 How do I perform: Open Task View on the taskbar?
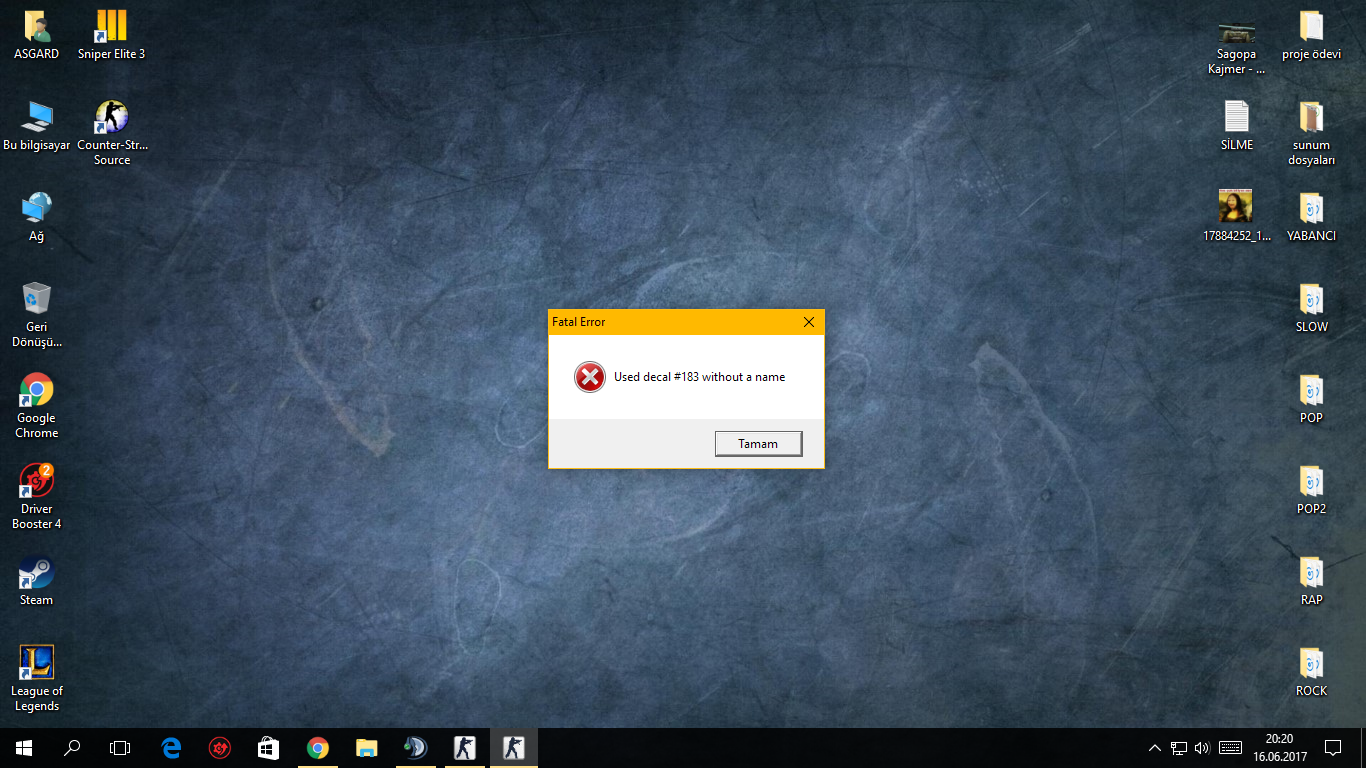pyautogui.click(x=120, y=748)
